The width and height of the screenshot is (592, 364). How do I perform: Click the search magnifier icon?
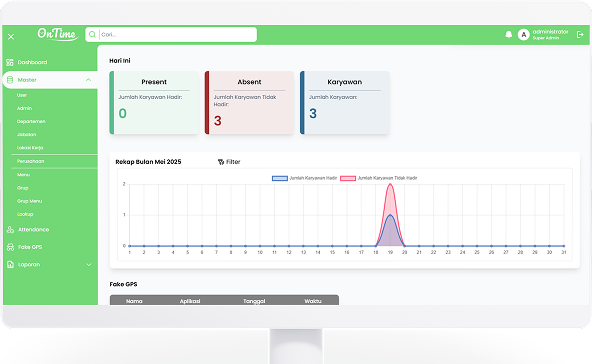(x=92, y=35)
